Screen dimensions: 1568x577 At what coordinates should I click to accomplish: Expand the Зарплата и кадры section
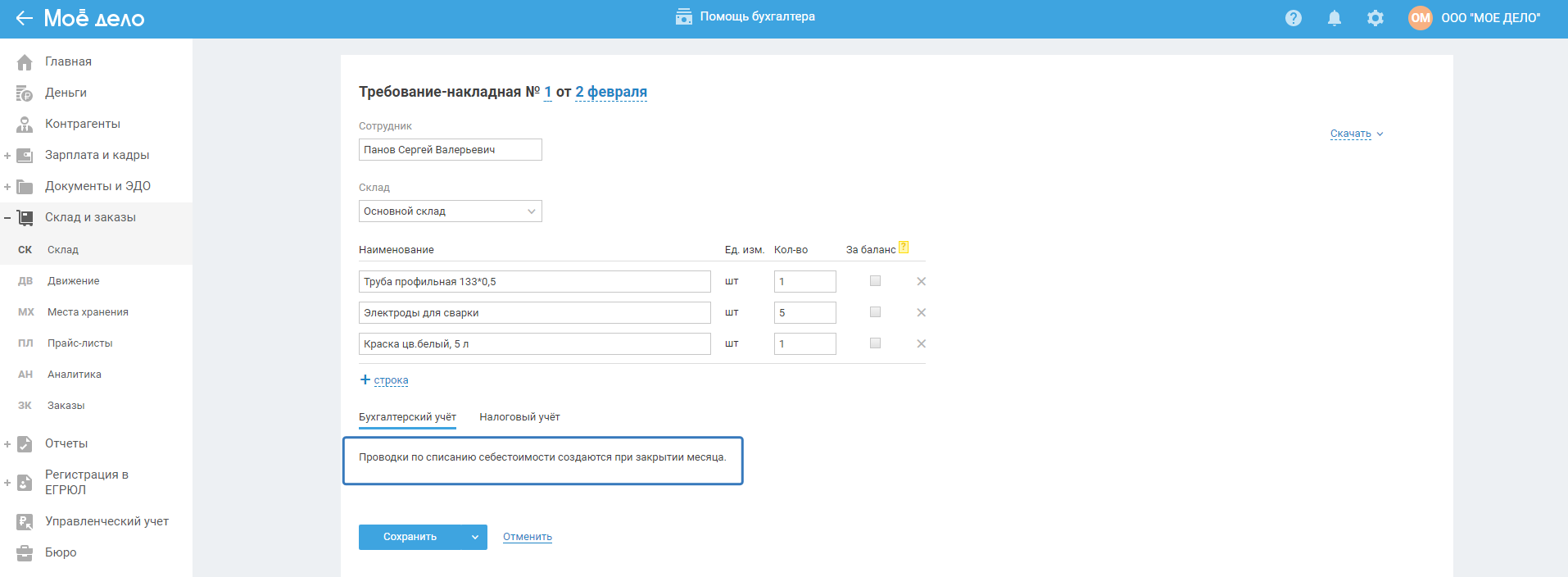coord(7,156)
